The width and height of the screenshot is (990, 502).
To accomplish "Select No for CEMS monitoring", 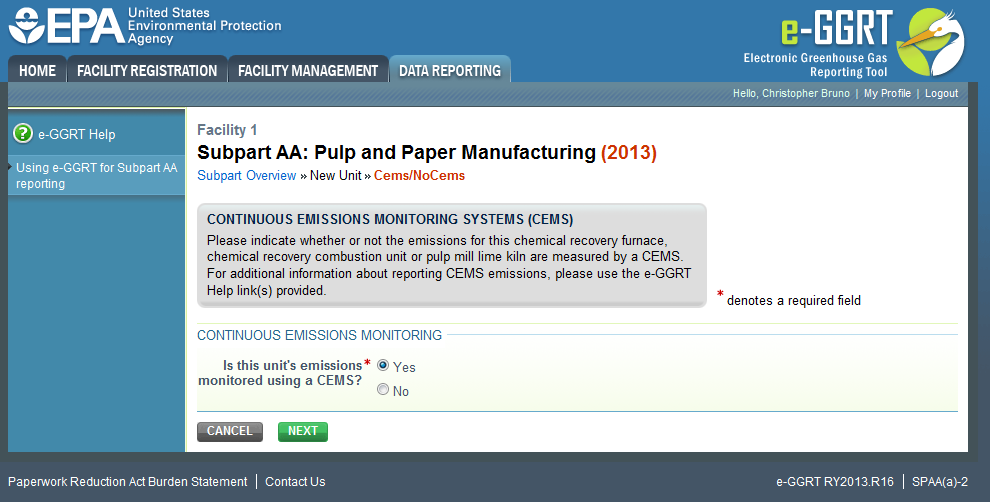I will (x=383, y=390).
